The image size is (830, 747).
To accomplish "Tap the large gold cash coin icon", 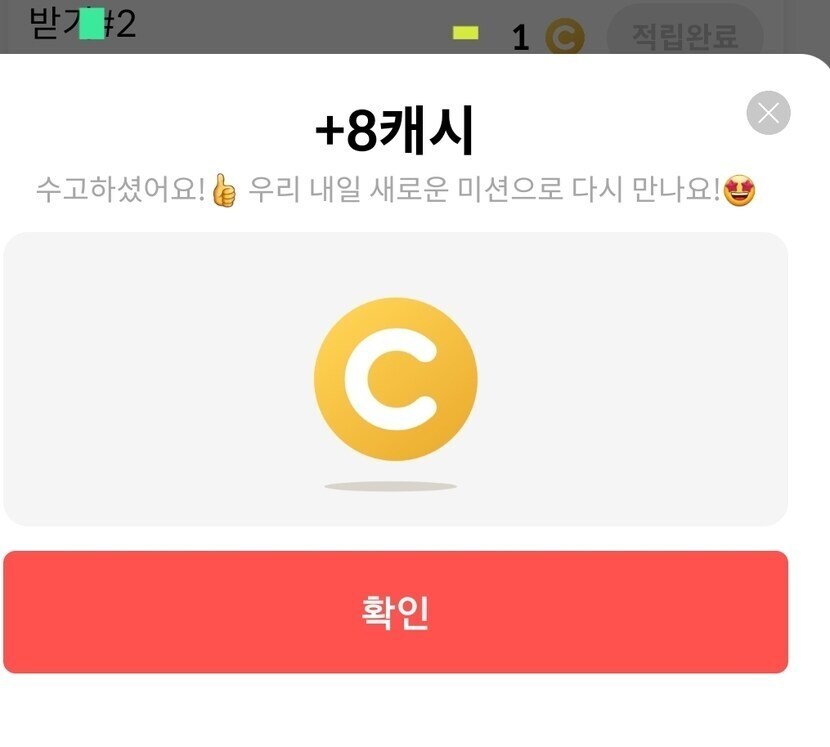I will [x=395, y=379].
